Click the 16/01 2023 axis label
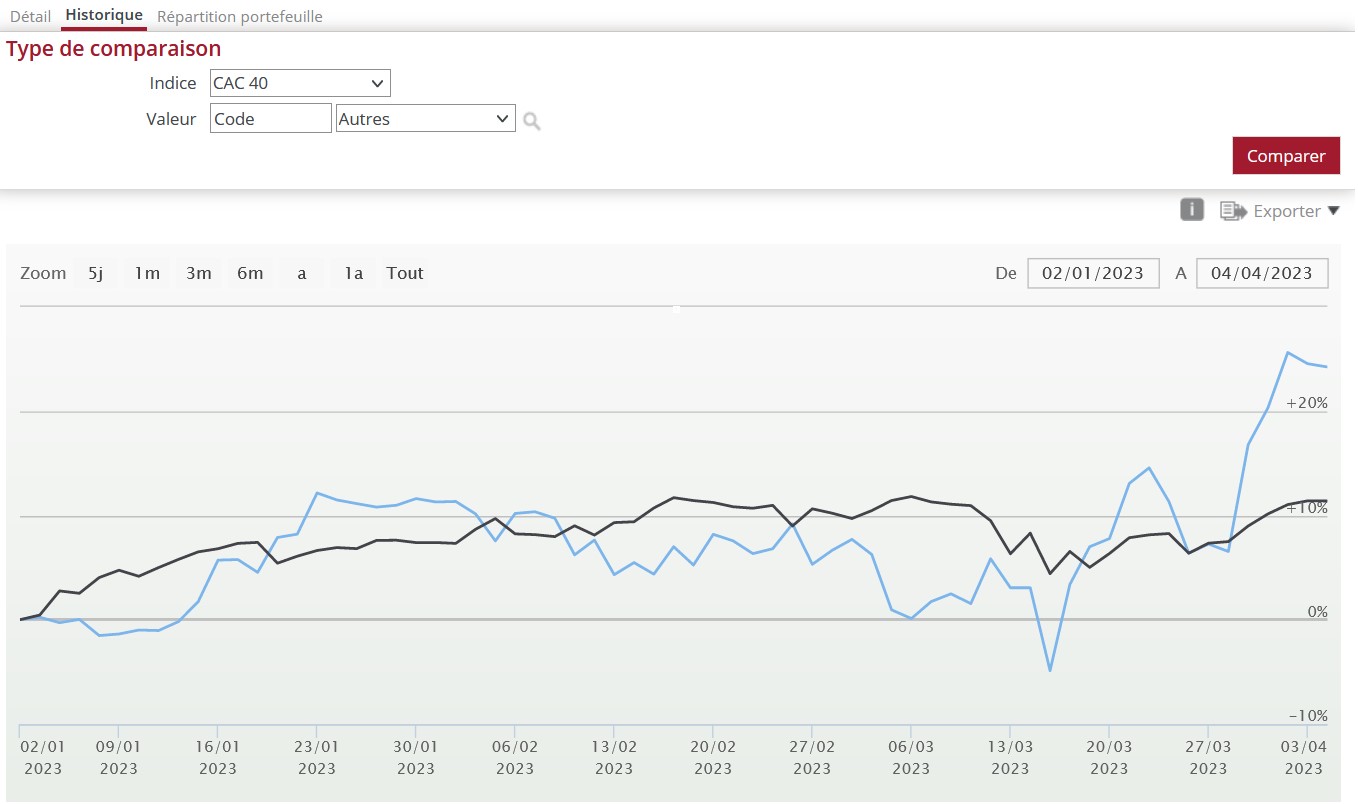1358x804 pixels. pos(218,757)
